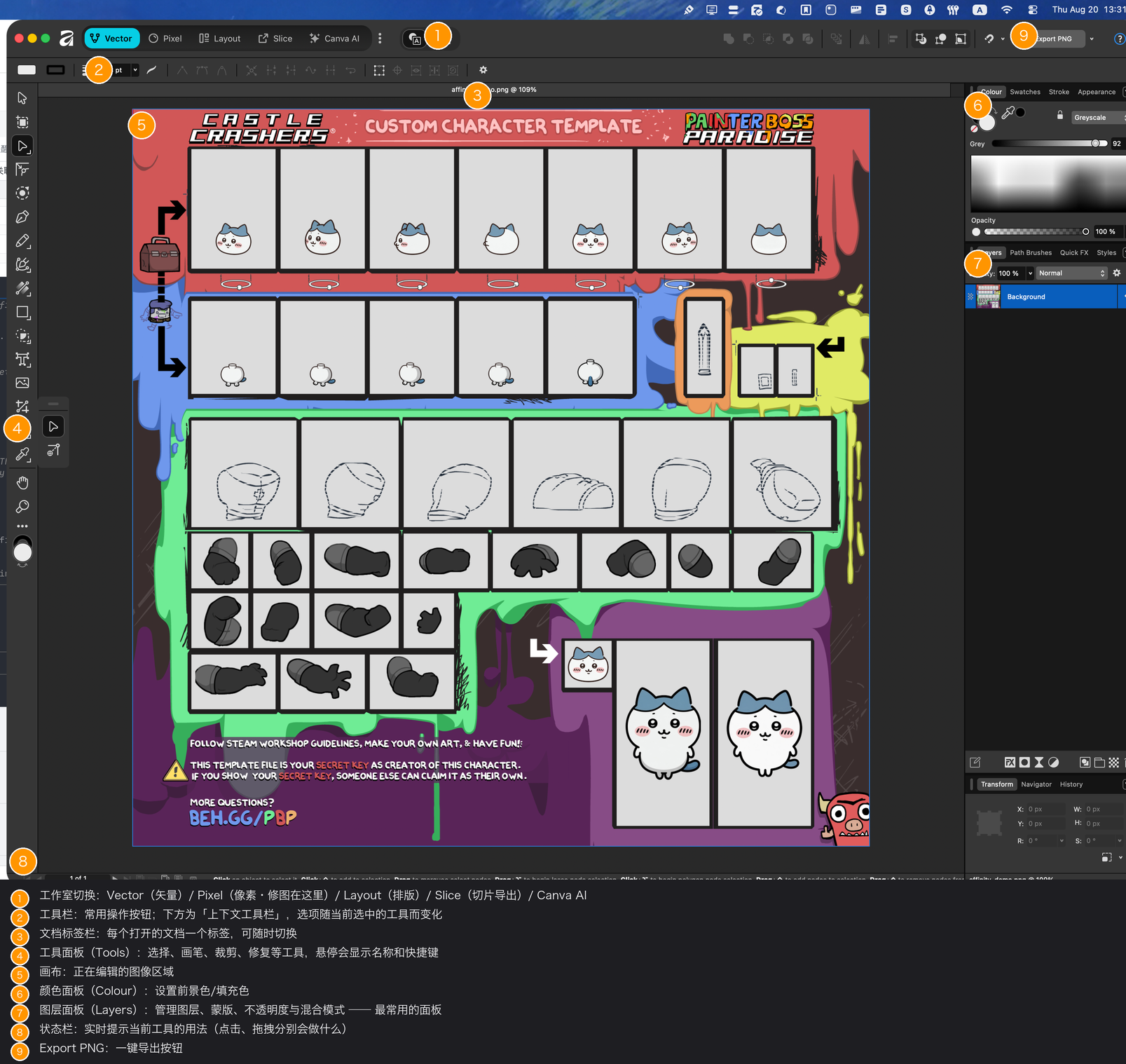The height and width of the screenshot is (1064, 1126).
Task: Add a new group folder in Layers panel
Action: (1099, 763)
